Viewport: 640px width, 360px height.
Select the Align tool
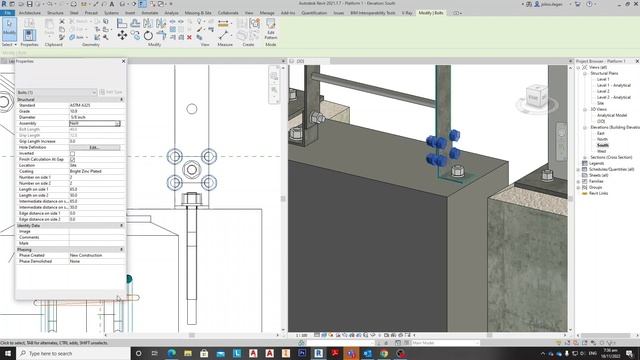(x=122, y=23)
